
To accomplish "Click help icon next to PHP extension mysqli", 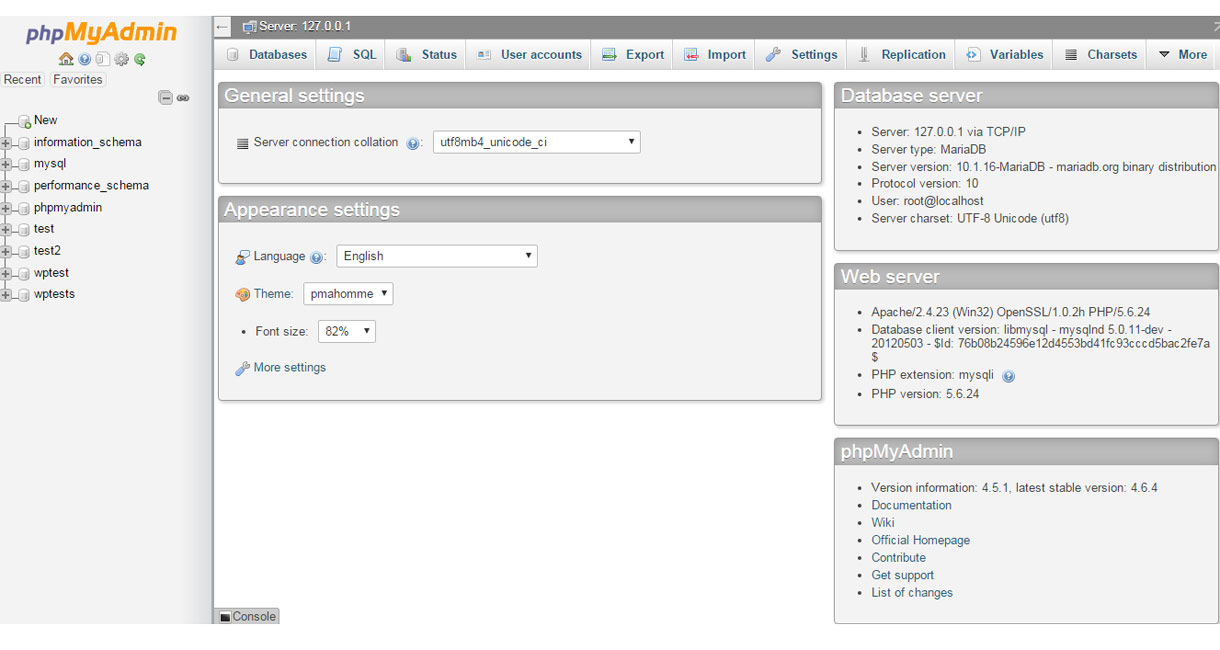I will [x=1008, y=376].
